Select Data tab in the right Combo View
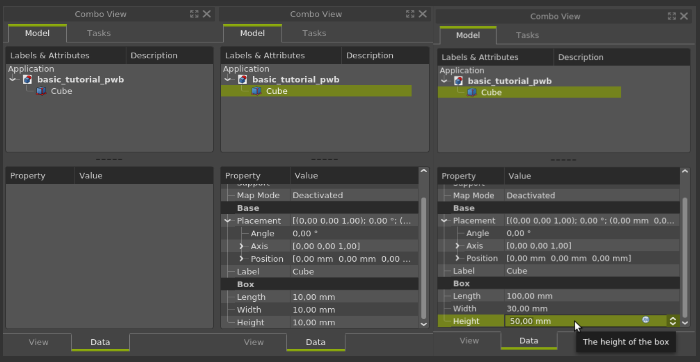This screenshot has width=700, height=362. pyautogui.click(x=529, y=341)
